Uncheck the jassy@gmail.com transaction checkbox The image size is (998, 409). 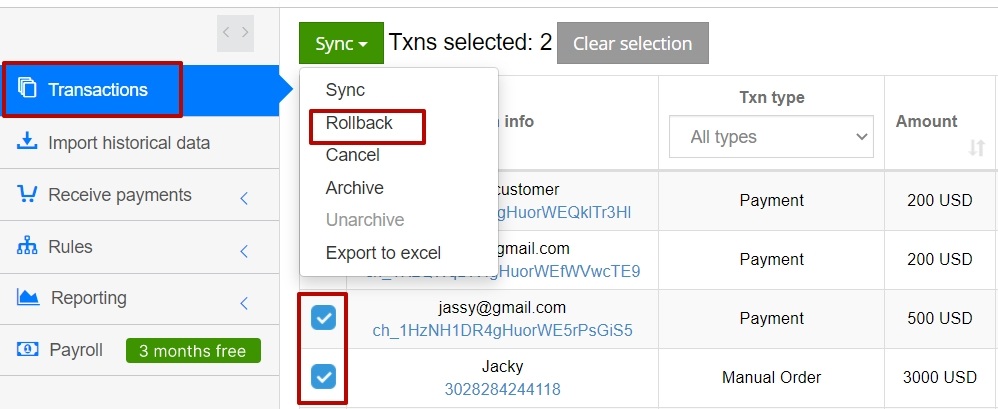pos(323,317)
